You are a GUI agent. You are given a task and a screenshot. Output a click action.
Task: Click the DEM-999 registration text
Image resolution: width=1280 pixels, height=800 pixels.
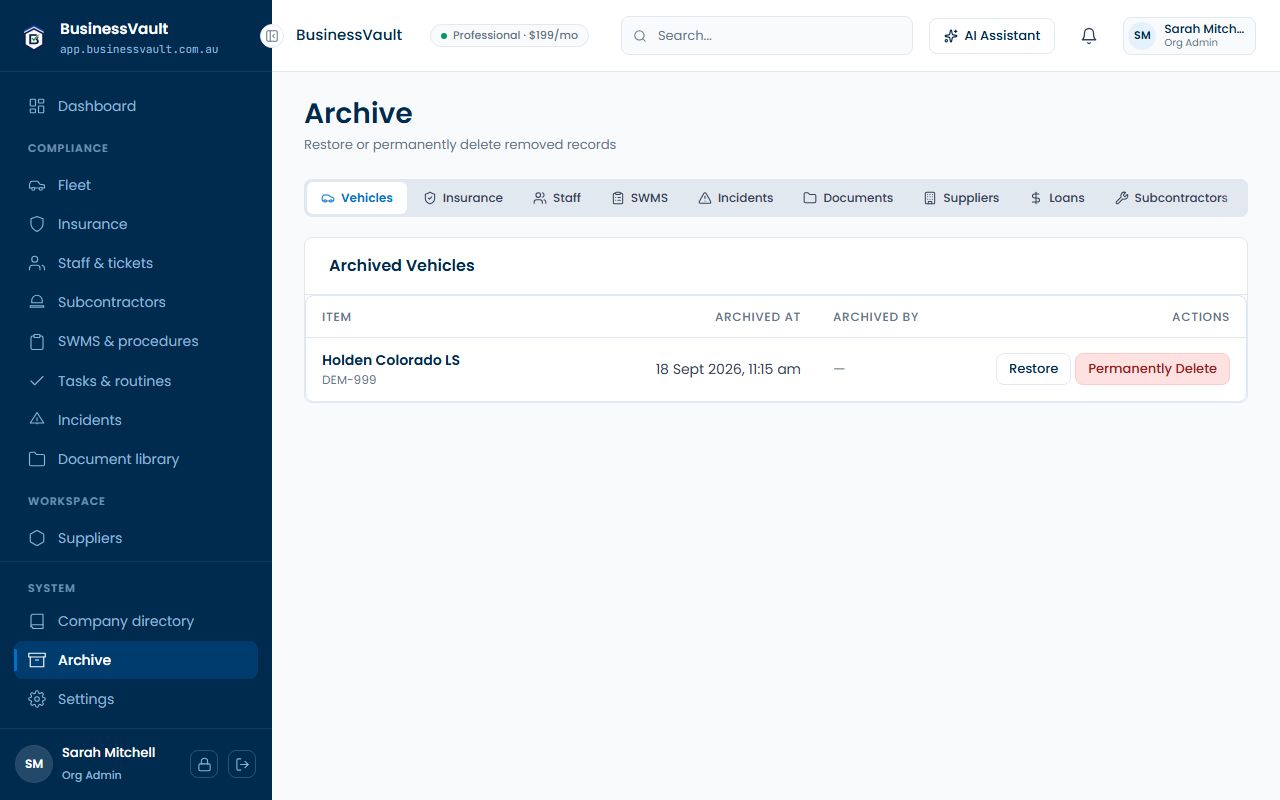tap(349, 380)
